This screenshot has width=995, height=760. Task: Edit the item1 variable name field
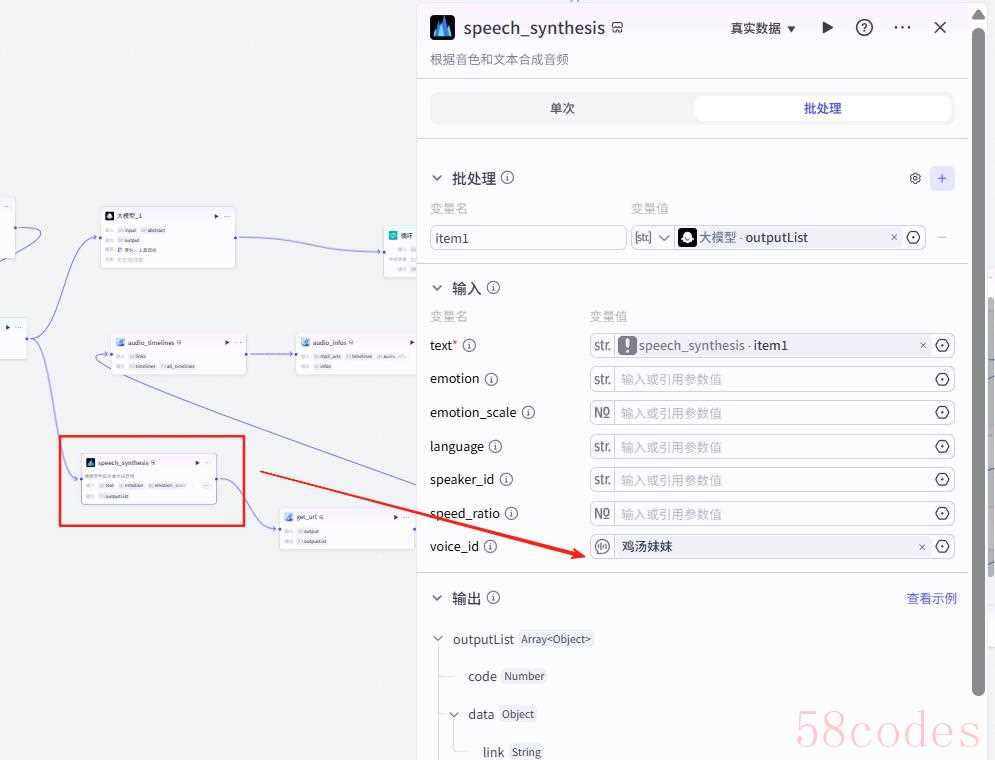pos(527,238)
